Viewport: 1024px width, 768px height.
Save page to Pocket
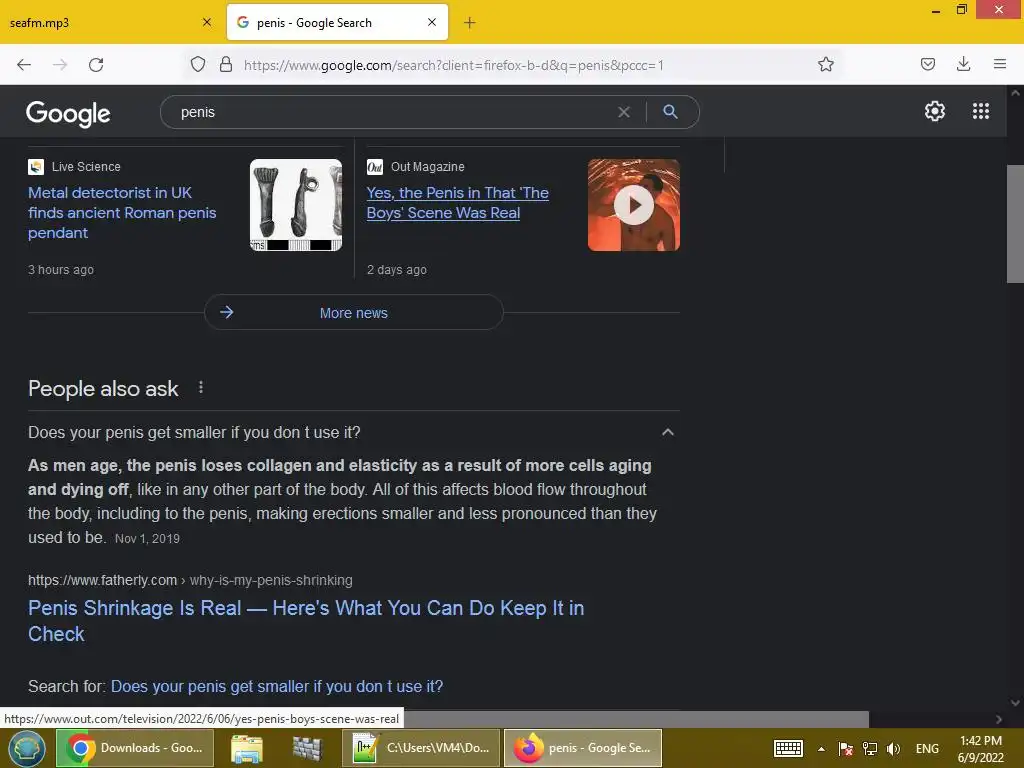coord(928,64)
